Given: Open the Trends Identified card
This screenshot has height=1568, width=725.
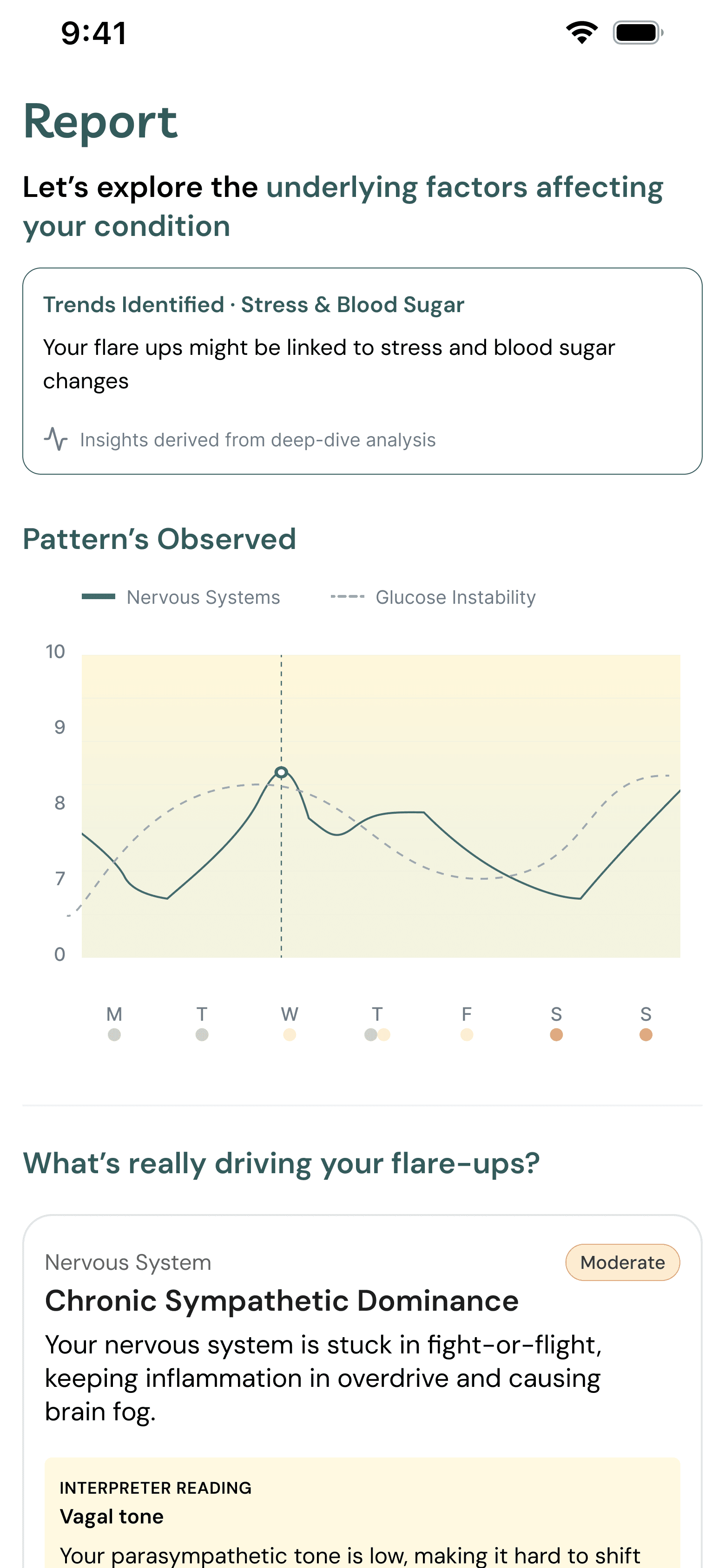Looking at the screenshot, I should [362, 371].
